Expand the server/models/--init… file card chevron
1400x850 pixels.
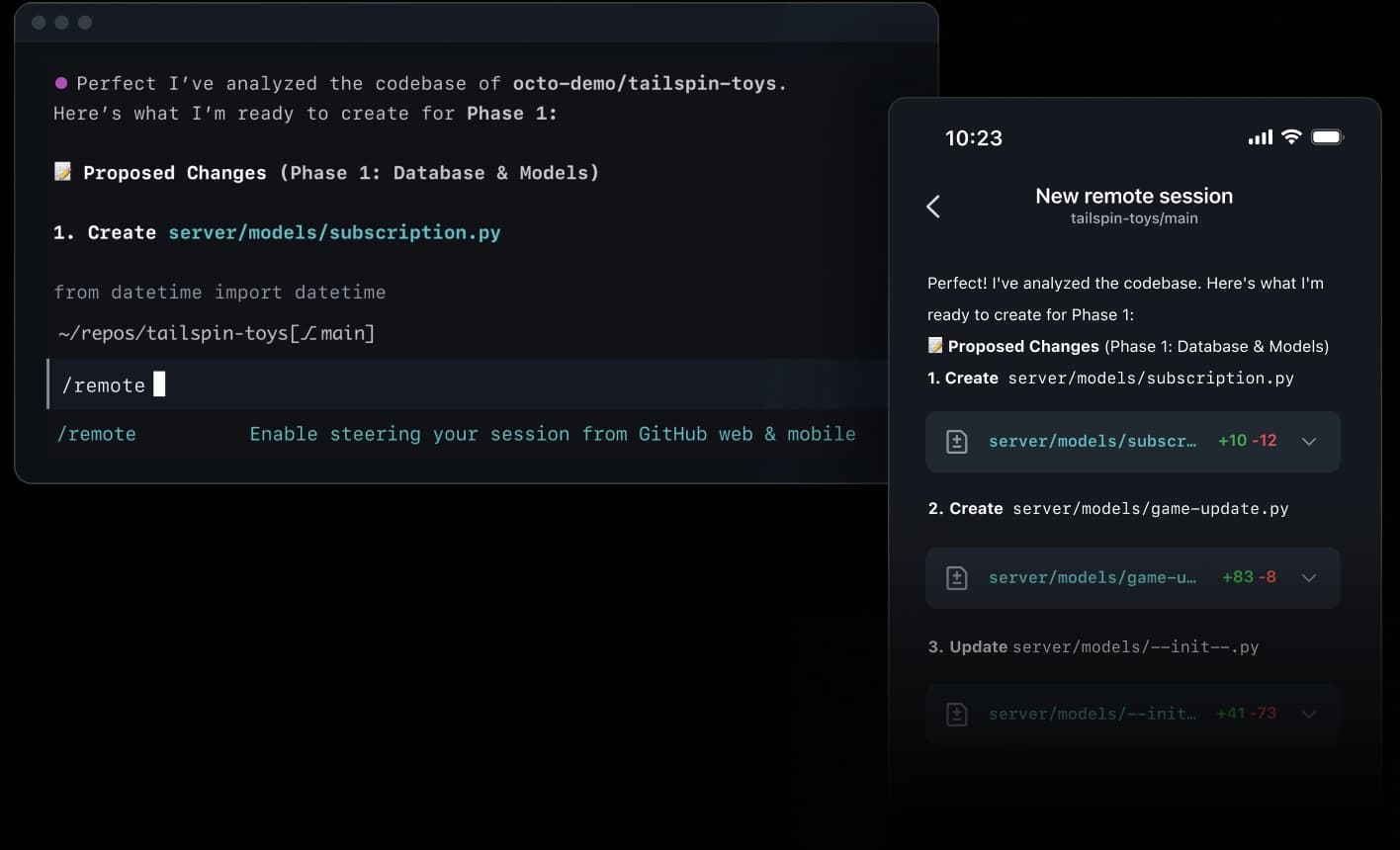coord(1309,715)
